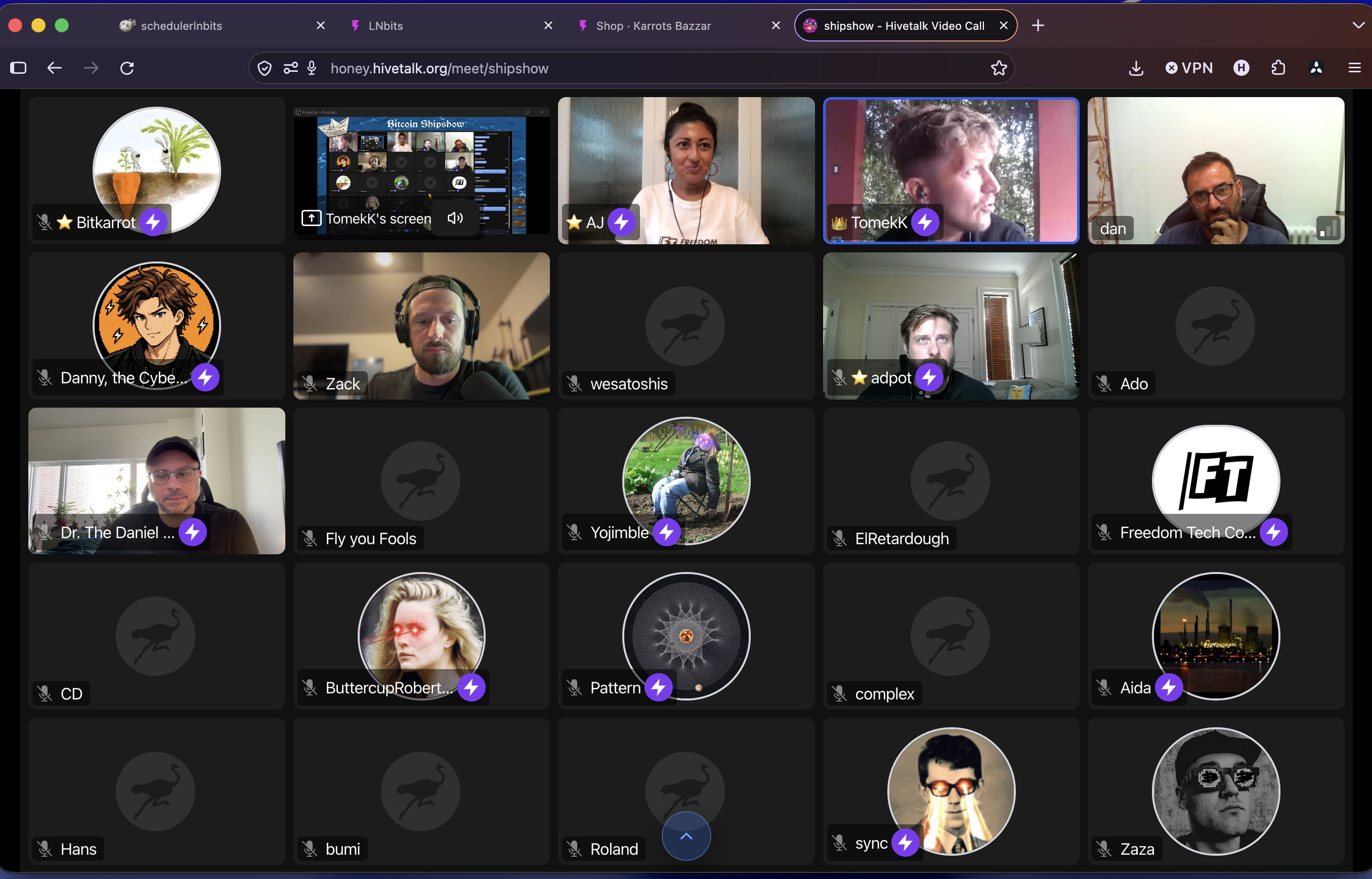The image size is (1372, 879).
Task: Click the lightning icon next to Yojimble
Action: [666, 532]
